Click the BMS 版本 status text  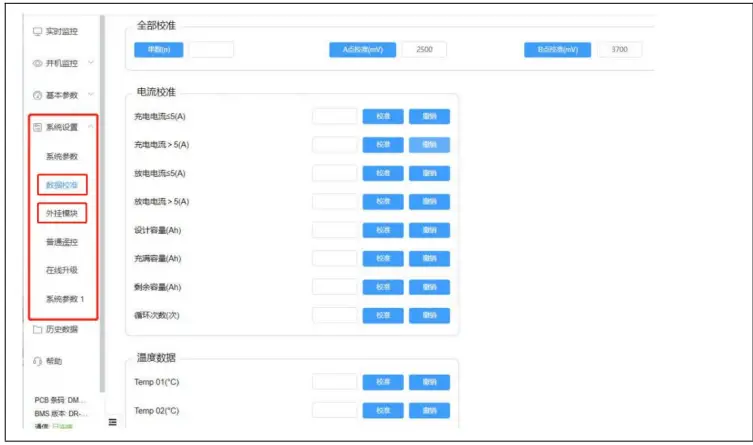point(61,413)
